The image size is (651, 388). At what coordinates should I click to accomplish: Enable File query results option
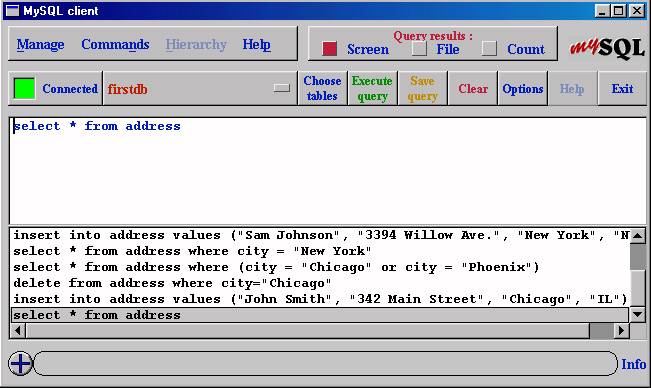click(x=419, y=49)
